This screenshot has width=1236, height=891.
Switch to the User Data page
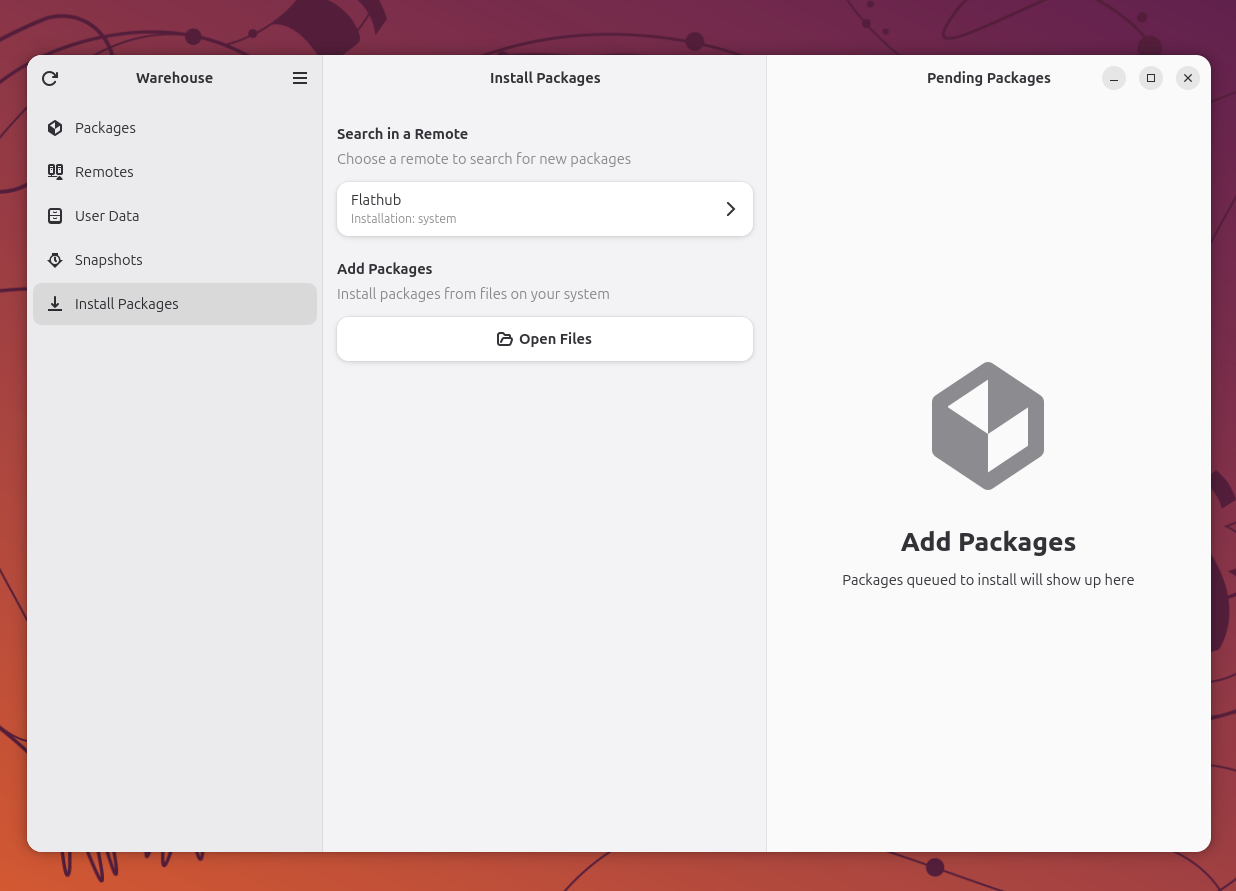[175, 216]
